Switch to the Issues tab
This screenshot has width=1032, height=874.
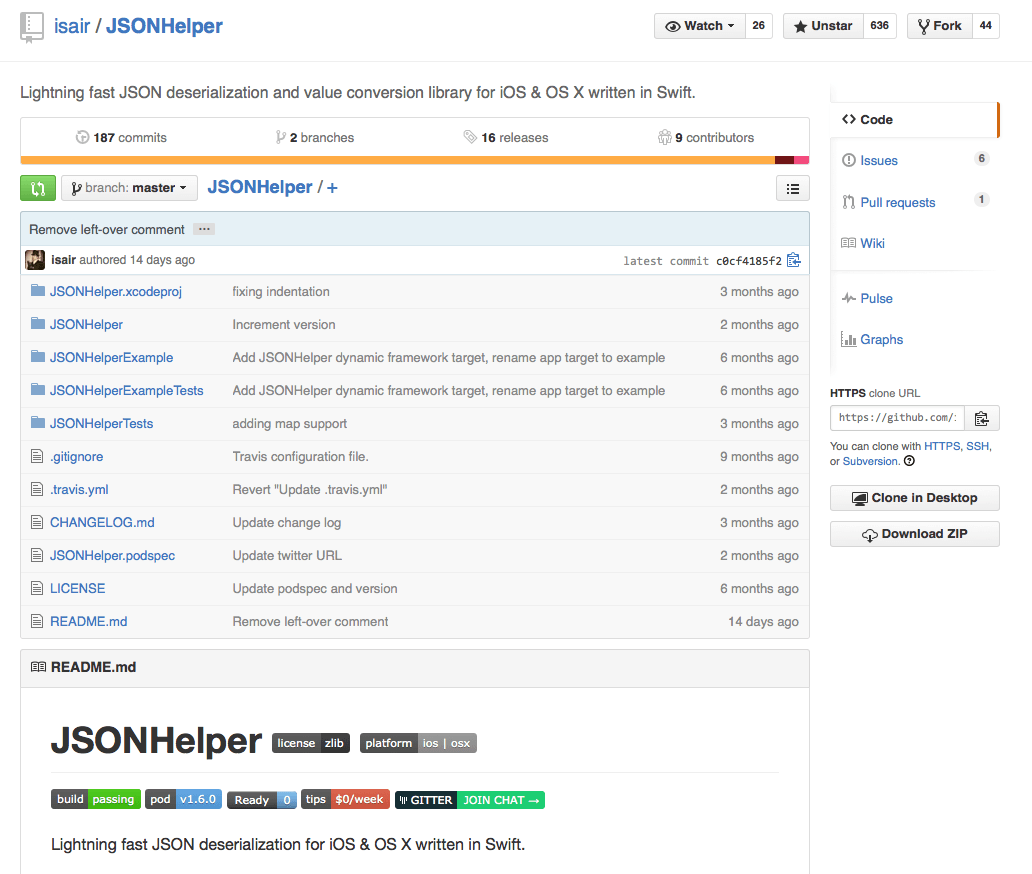(879, 160)
